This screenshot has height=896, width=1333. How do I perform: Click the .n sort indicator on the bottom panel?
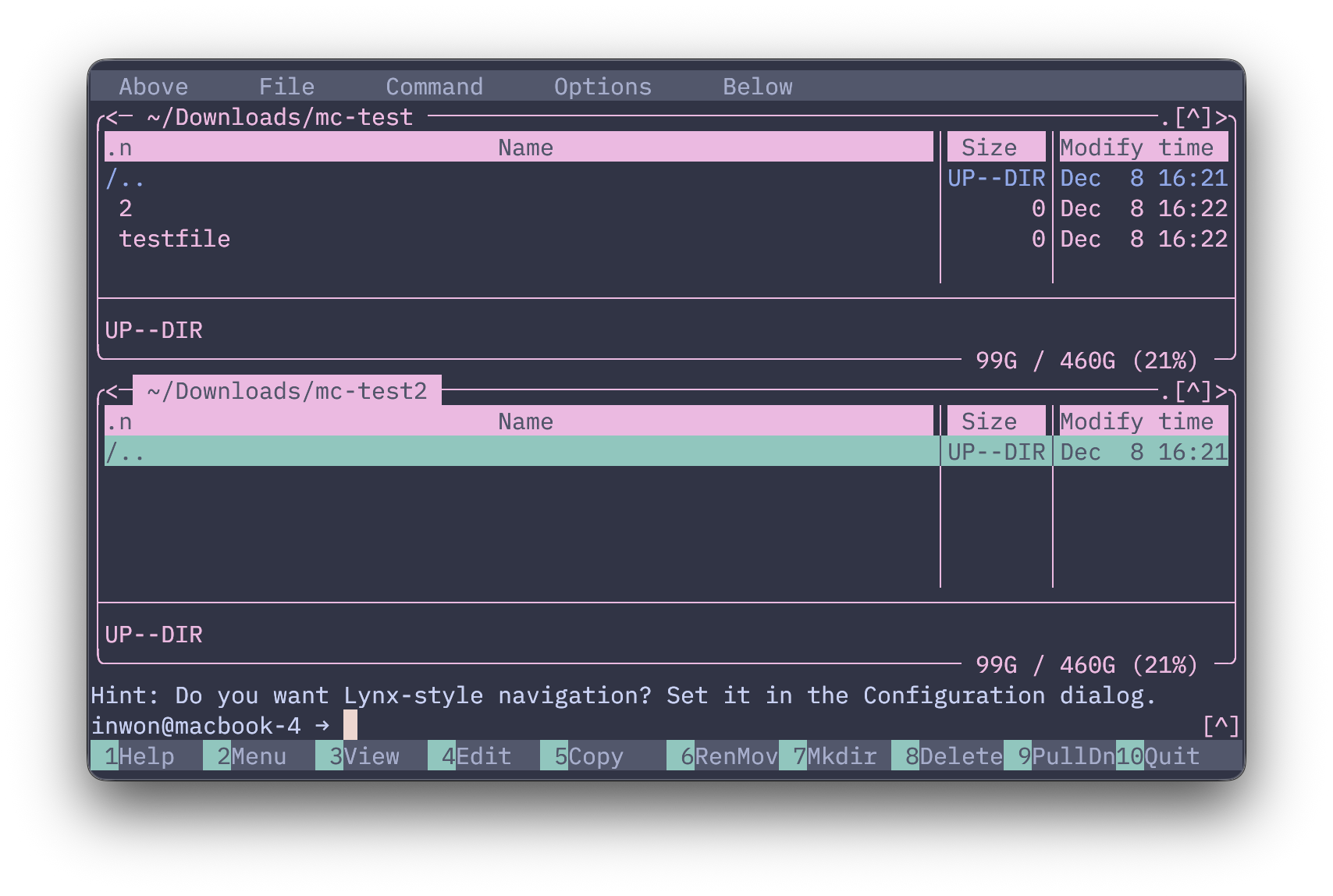(119, 421)
